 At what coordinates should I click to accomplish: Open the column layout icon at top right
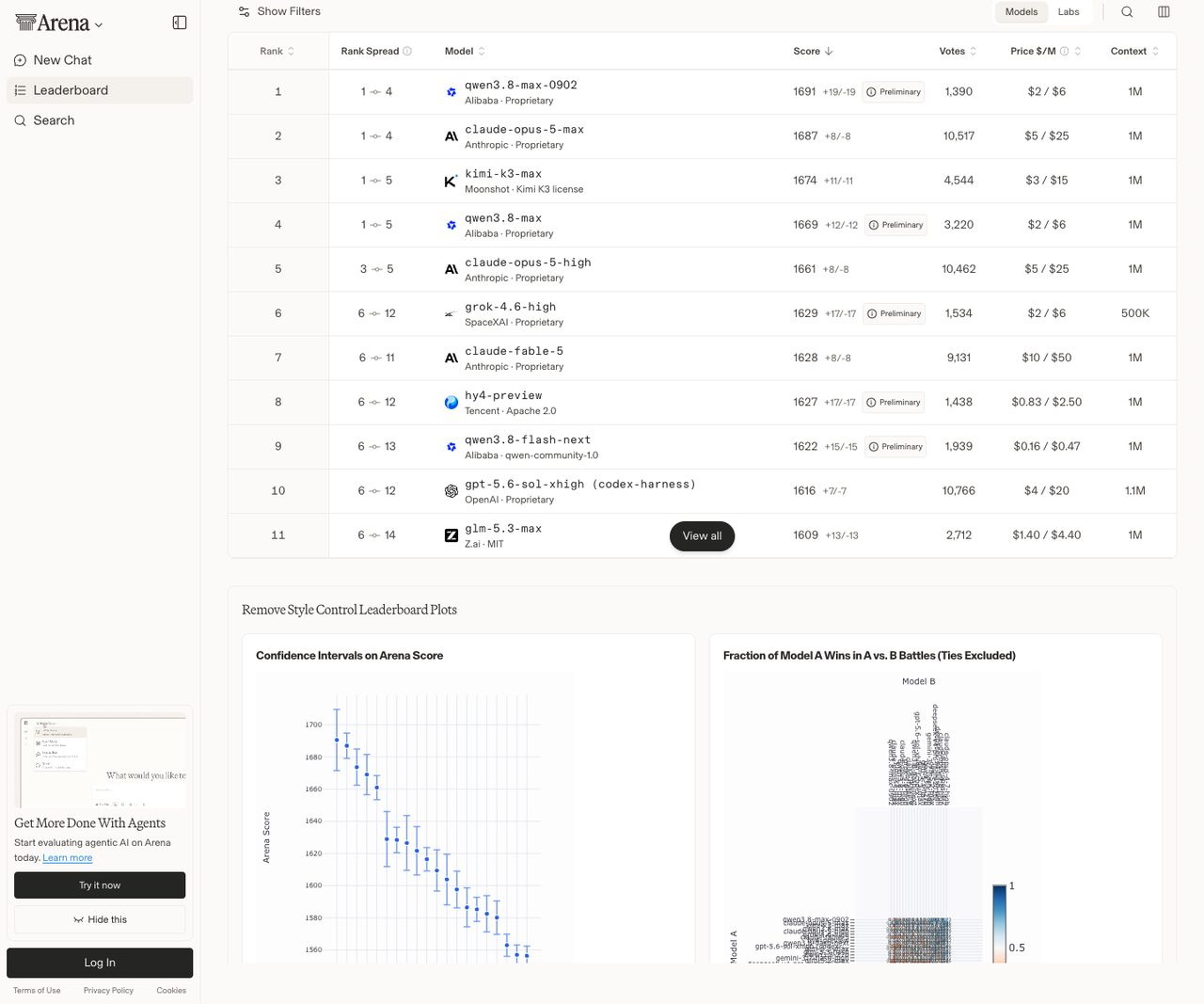click(x=1164, y=12)
